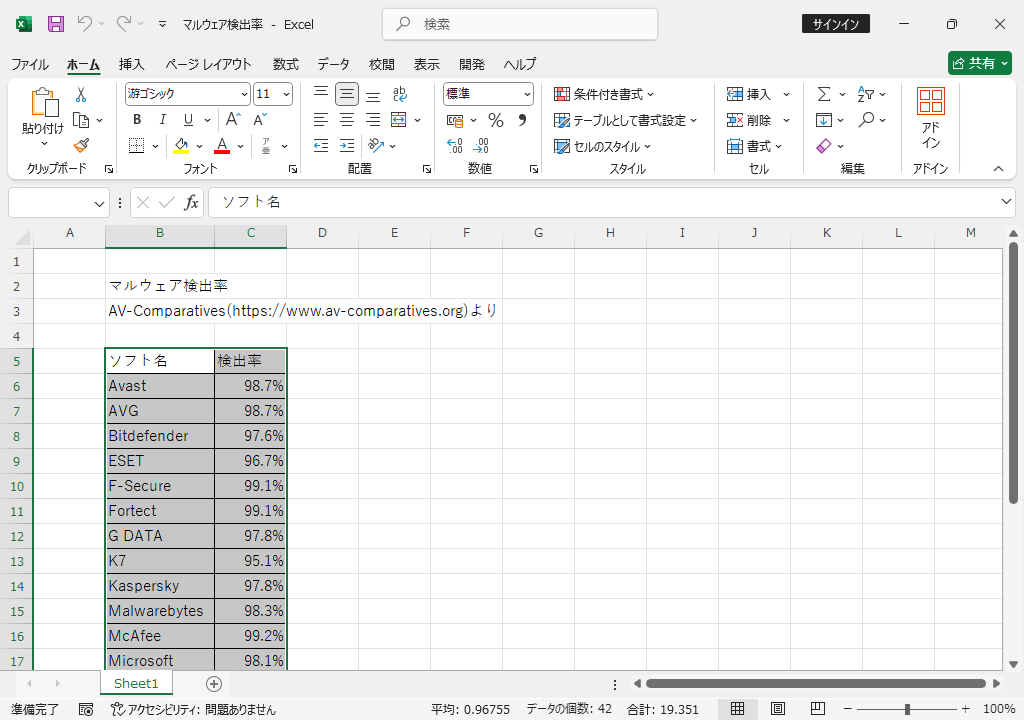Viewport: 1024px width, 720px height.
Task: Click column header F
Action: pos(466,233)
